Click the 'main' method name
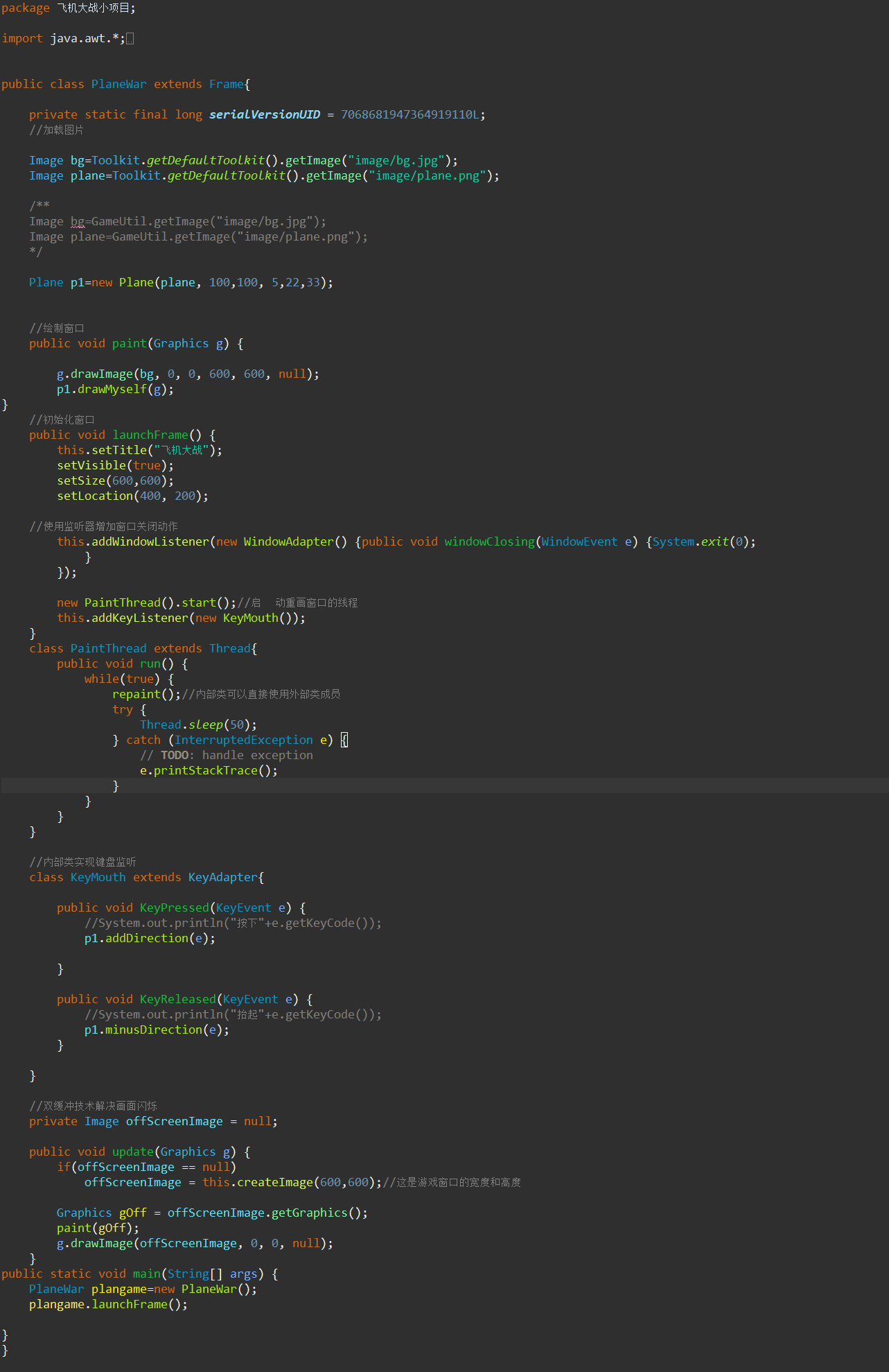Viewport: 889px width, 1372px height. click(x=147, y=1274)
